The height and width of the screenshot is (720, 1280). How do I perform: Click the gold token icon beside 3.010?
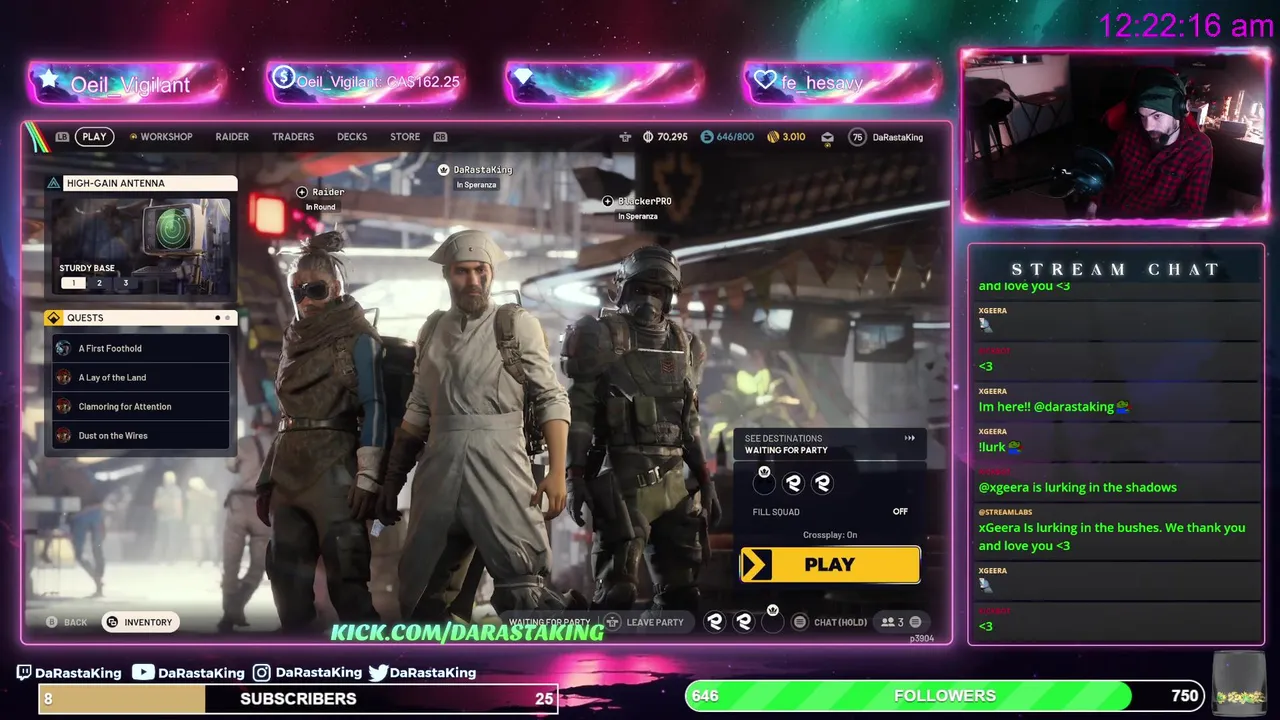point(773,137)
